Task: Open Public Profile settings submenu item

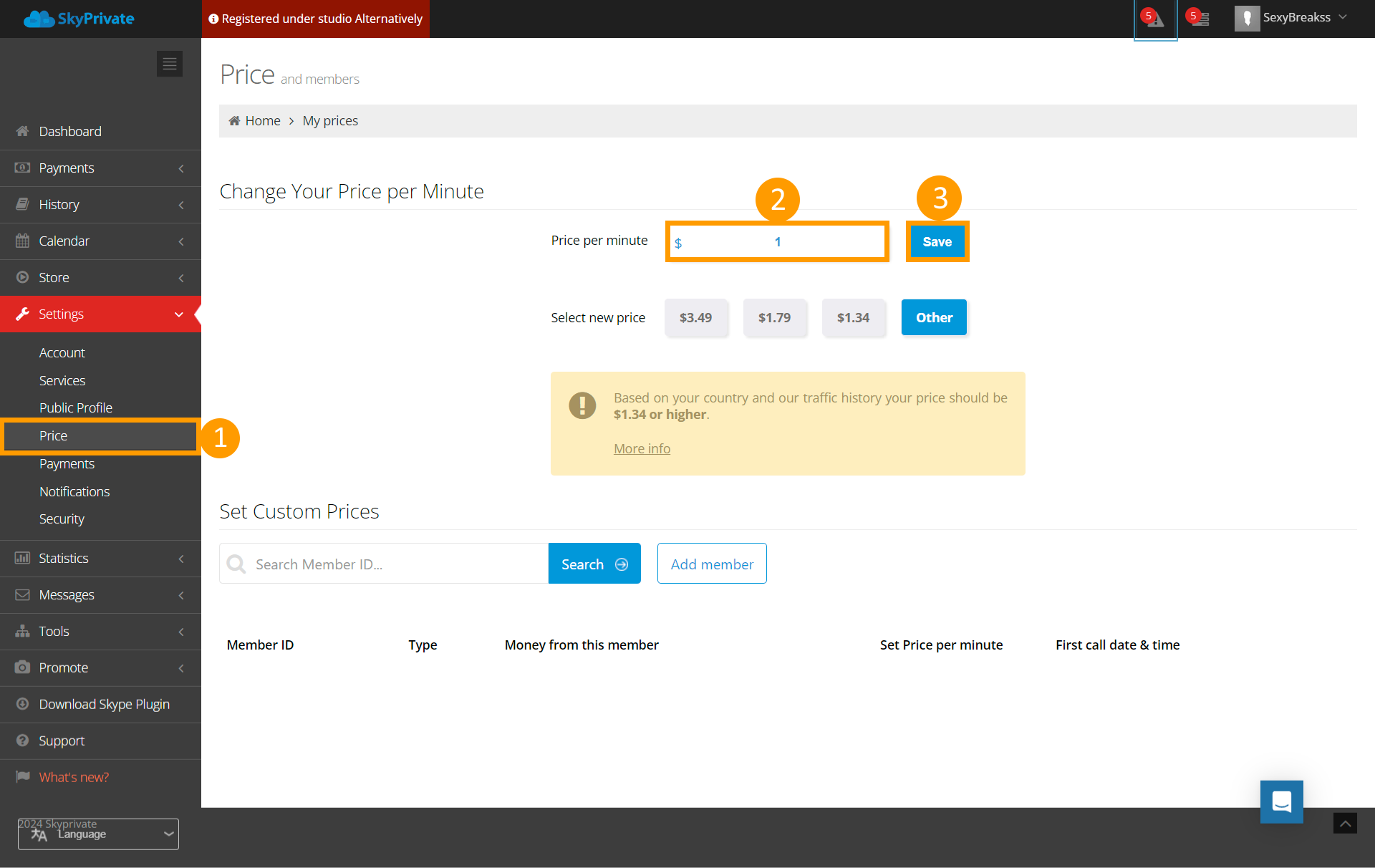Action: point(76,408)
